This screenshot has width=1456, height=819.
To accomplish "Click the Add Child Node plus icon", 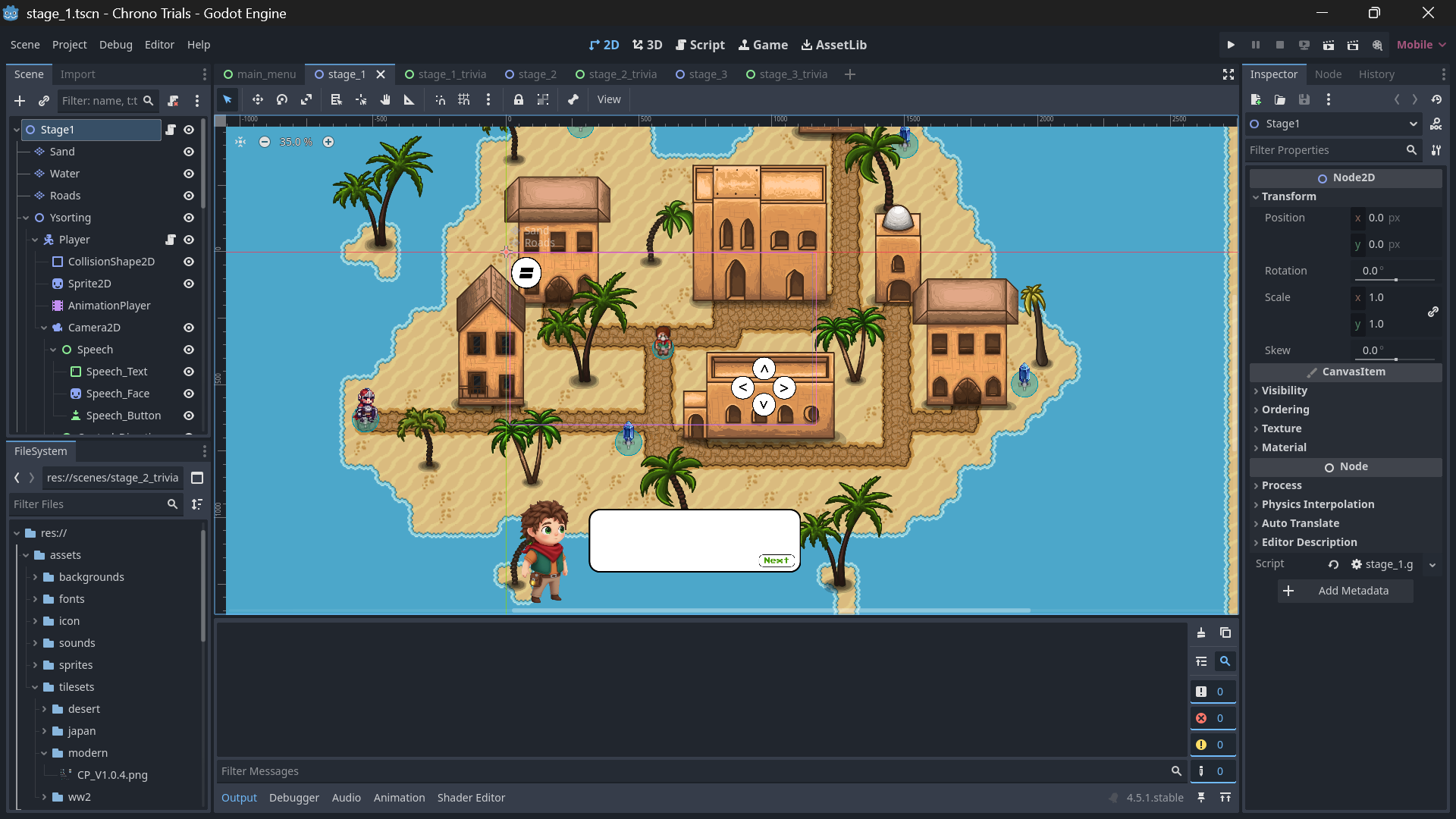I will click(x=20, y=100).
